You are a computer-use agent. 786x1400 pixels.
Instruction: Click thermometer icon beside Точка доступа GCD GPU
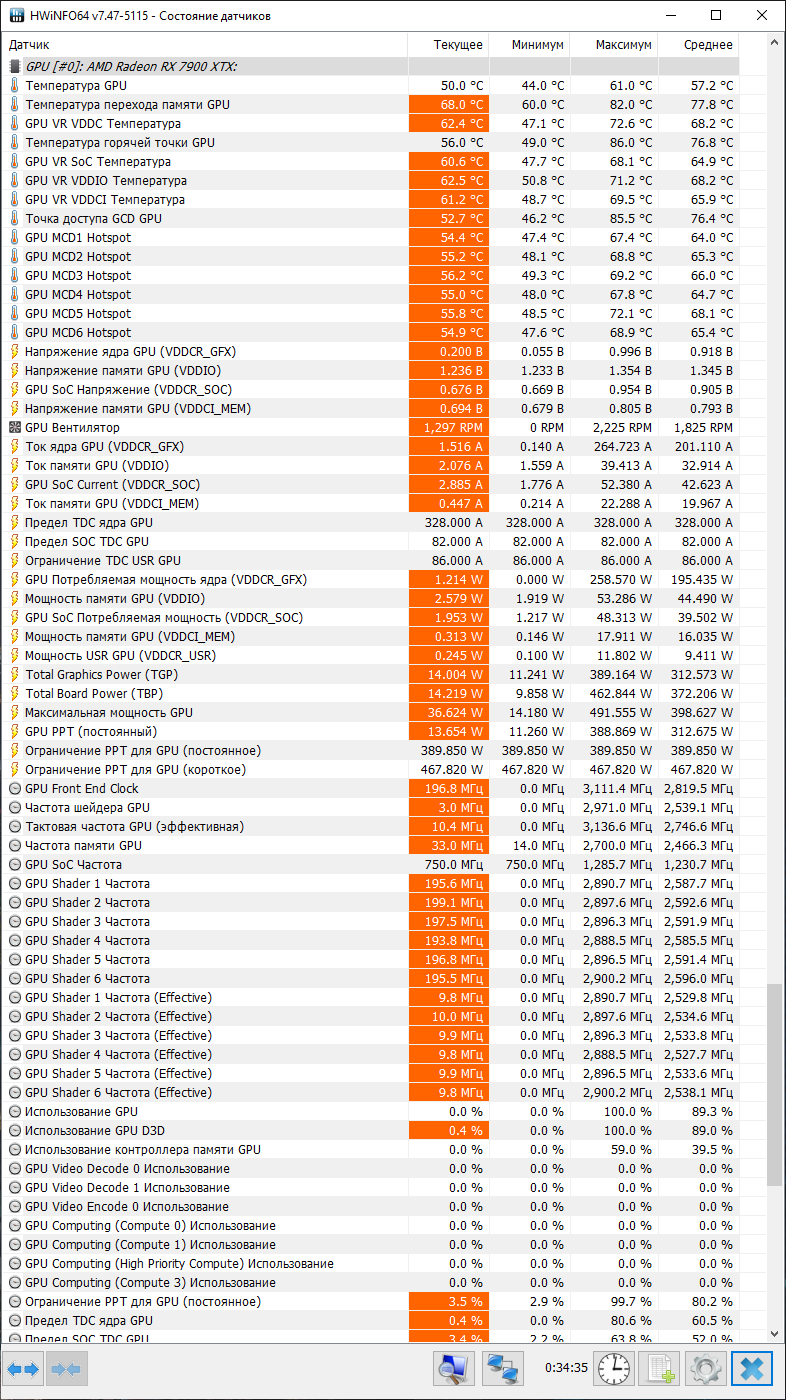pyautogui.click(x=15, y=219)
